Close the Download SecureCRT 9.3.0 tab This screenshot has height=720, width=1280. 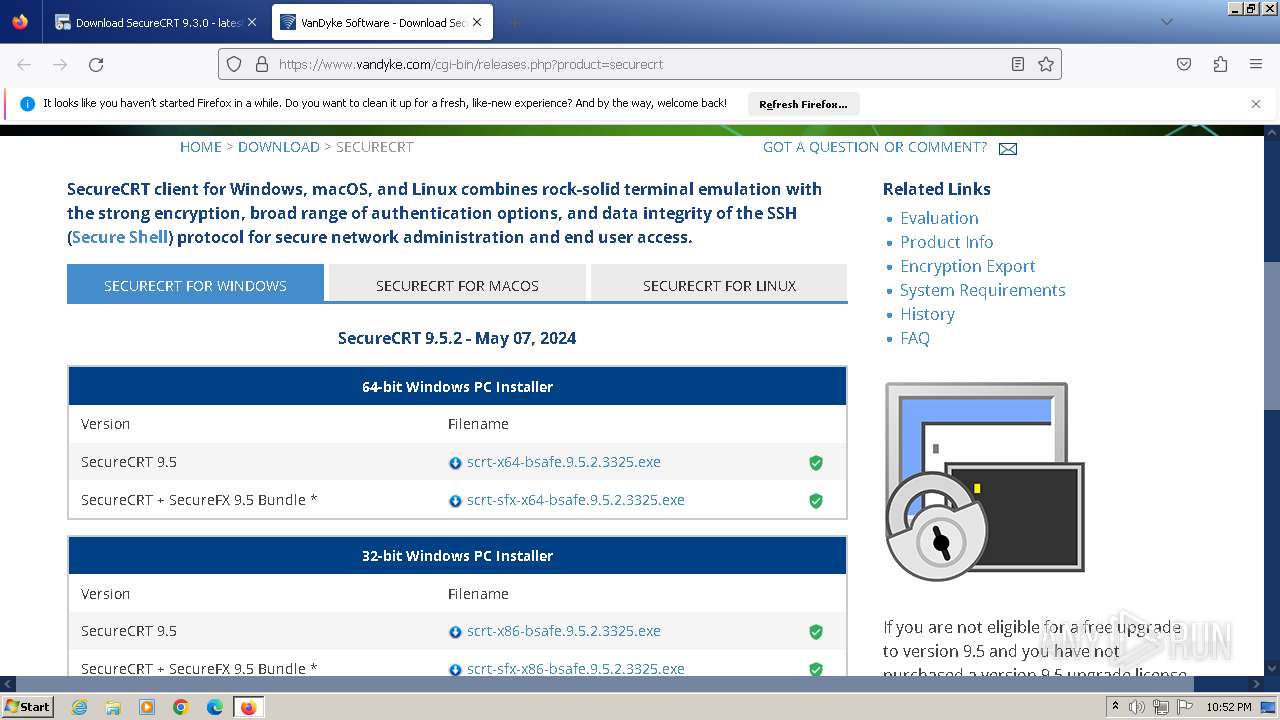(252, 22)
